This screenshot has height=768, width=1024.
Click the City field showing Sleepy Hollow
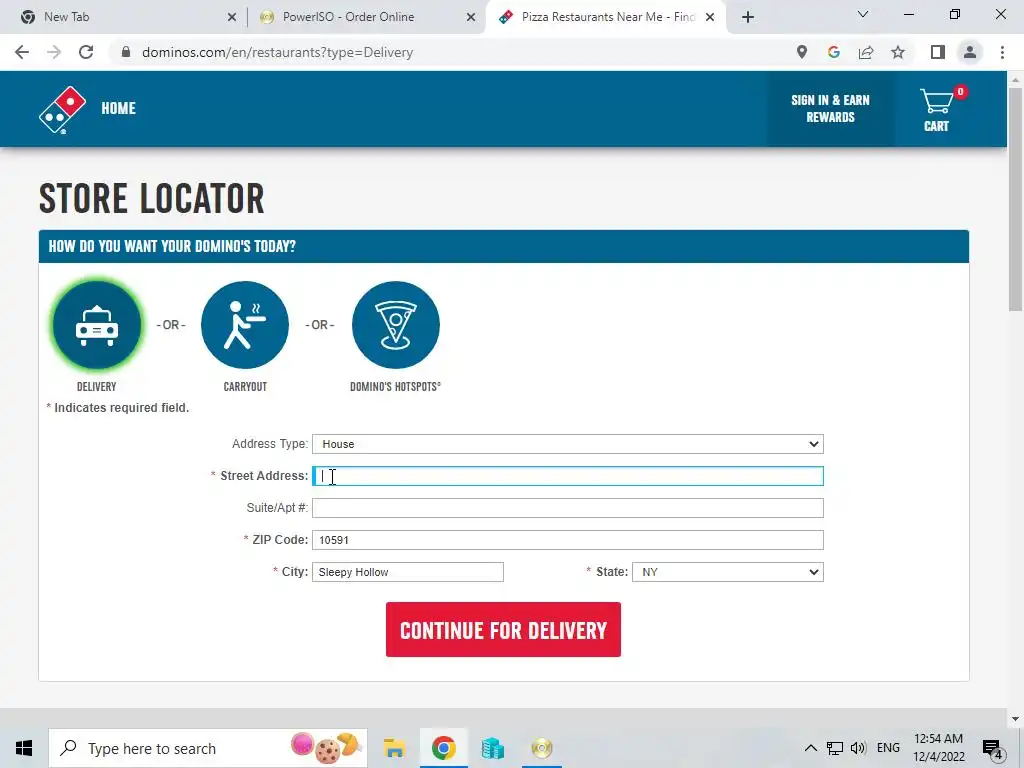(x=408, y=572)
